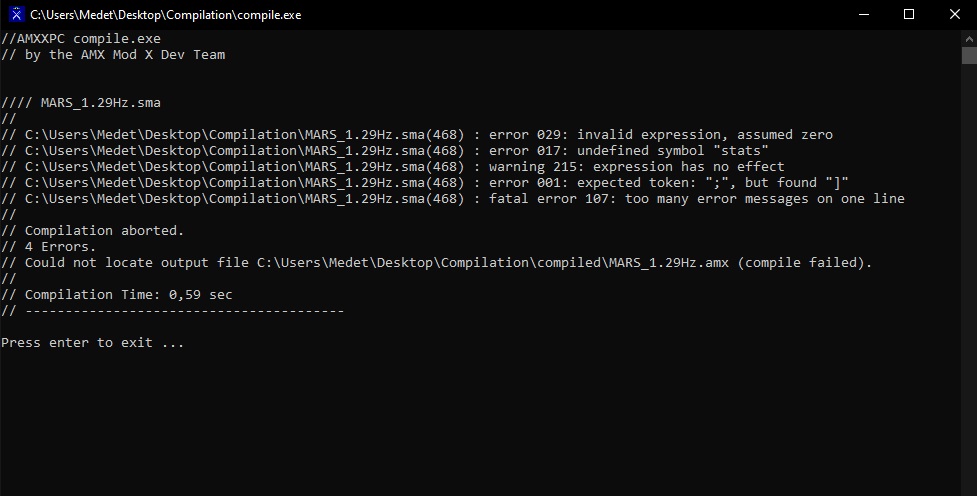Screen dimensions: 977x496
Task: Maximize the compile.exe console window
Action: pos(909,14)
